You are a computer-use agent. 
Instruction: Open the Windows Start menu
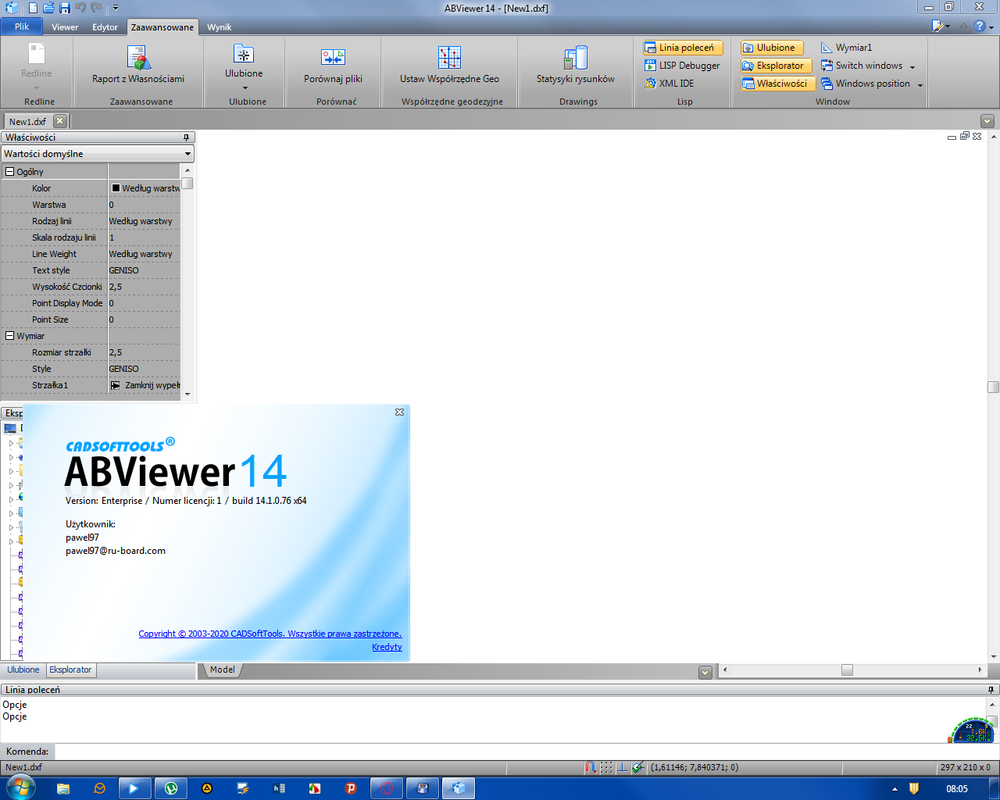20,788
